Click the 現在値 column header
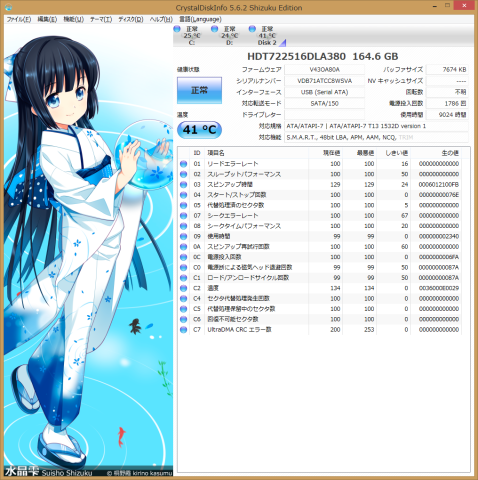The height and width of the screenshot is (480, 478). (326, 153)
